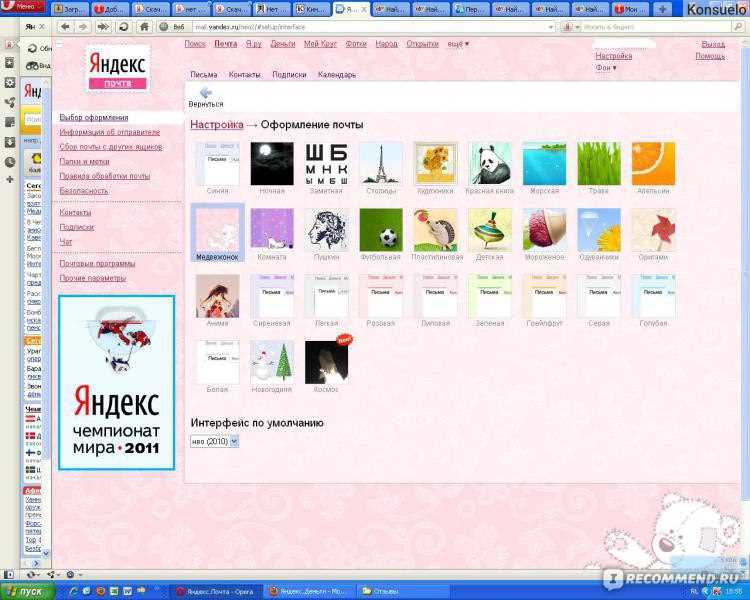Expand the Фон background dropdown

coord(606,68)
